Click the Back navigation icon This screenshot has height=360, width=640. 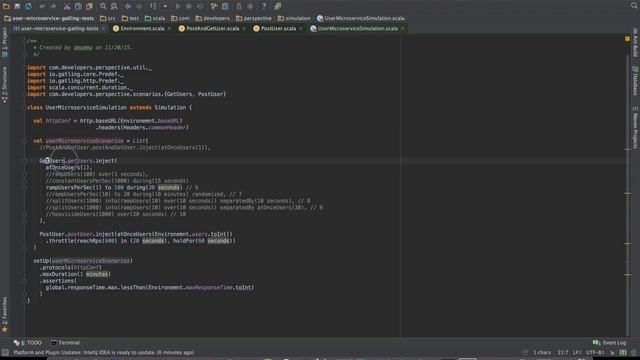(128, 6)
